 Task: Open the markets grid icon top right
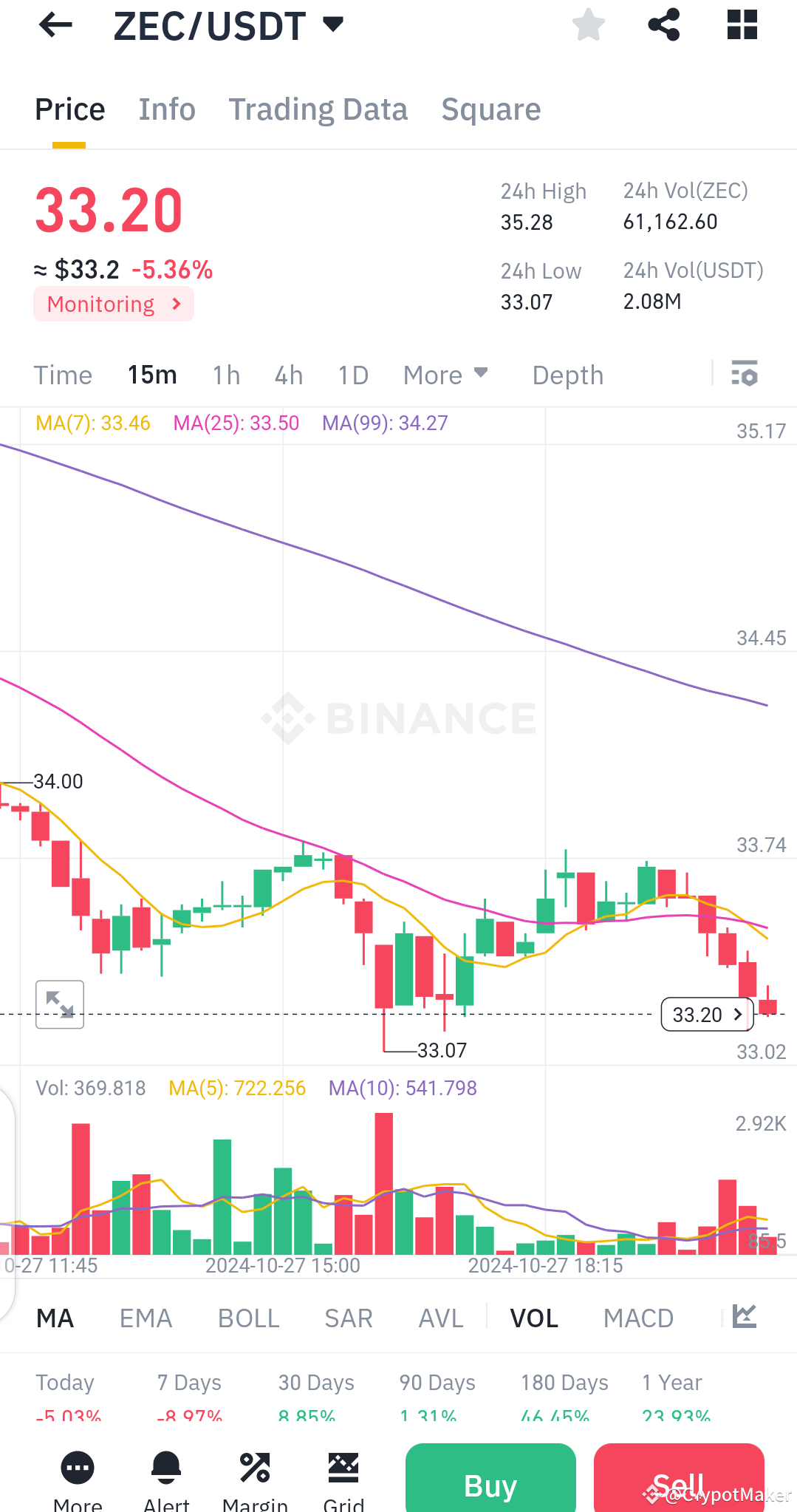click(x=741, y=24)
